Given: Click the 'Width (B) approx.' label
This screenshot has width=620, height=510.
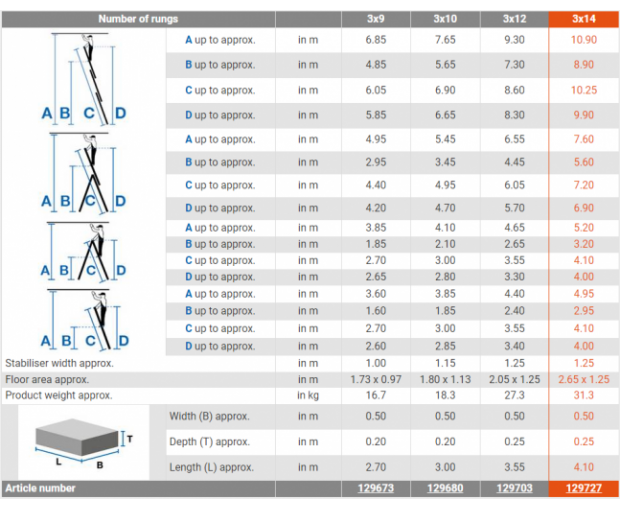Looking at the screenshot, I should tap(209, 416).
